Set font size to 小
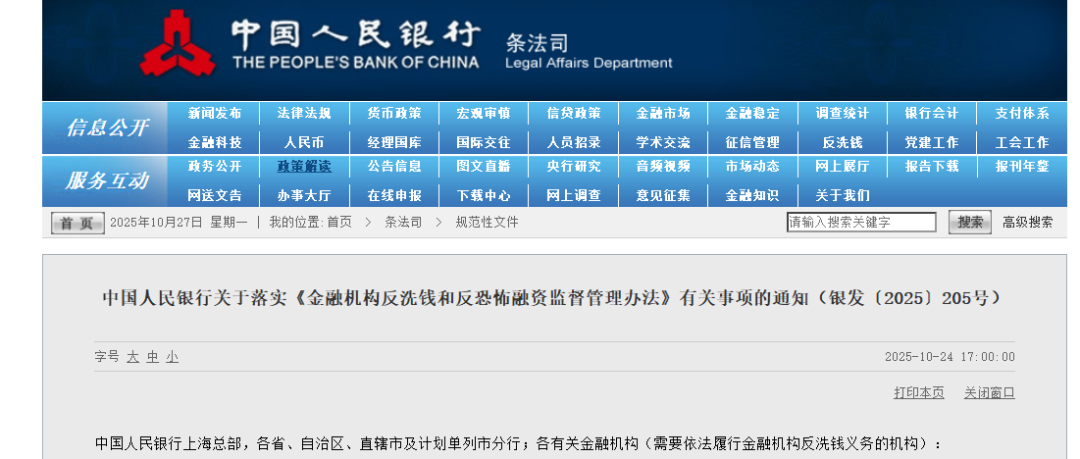 click(172, 357)
